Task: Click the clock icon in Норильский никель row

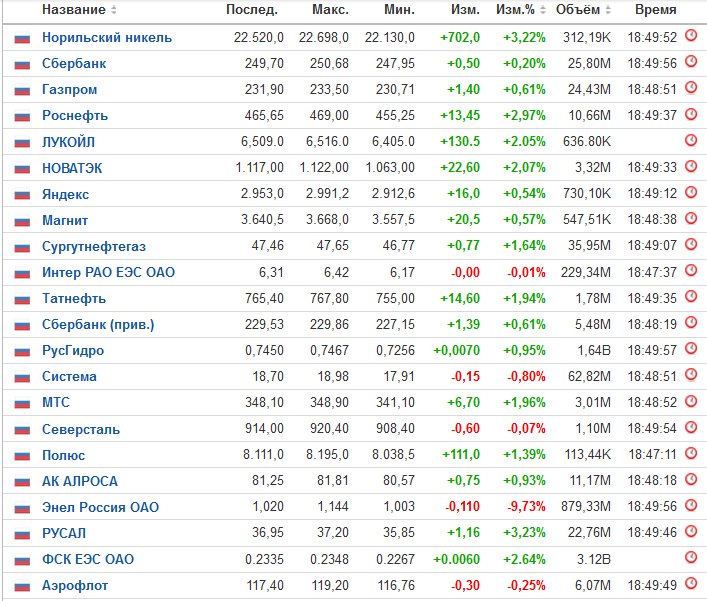Action: point(691,35)
